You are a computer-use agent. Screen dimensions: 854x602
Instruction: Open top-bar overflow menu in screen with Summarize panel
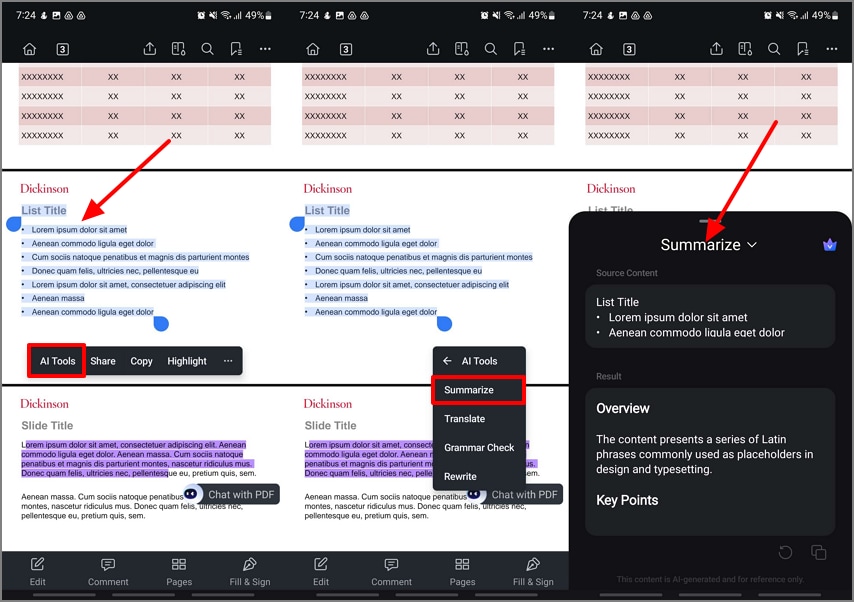click(832, 49)
